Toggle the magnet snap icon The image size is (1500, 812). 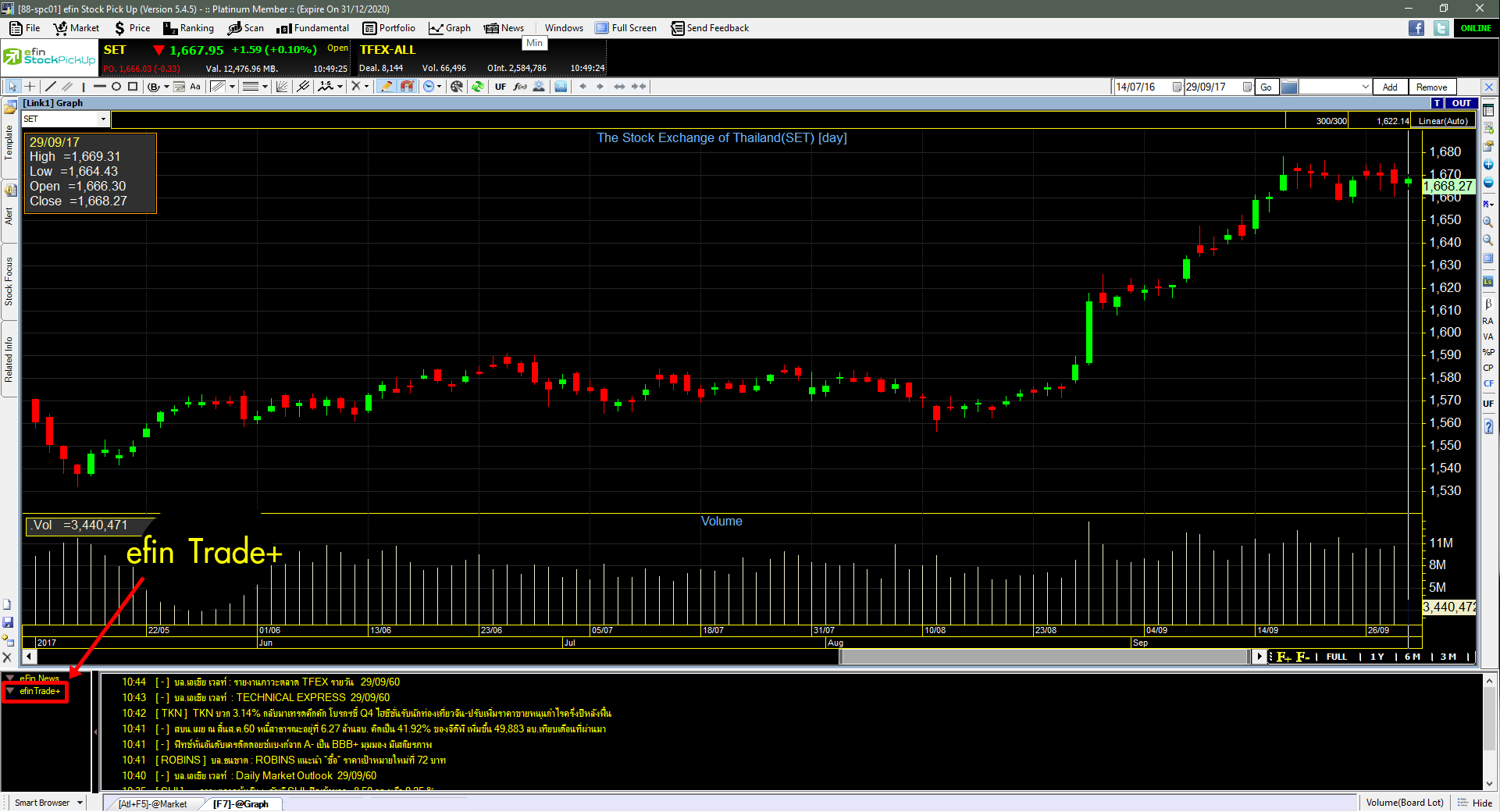[x=407, y=87]
